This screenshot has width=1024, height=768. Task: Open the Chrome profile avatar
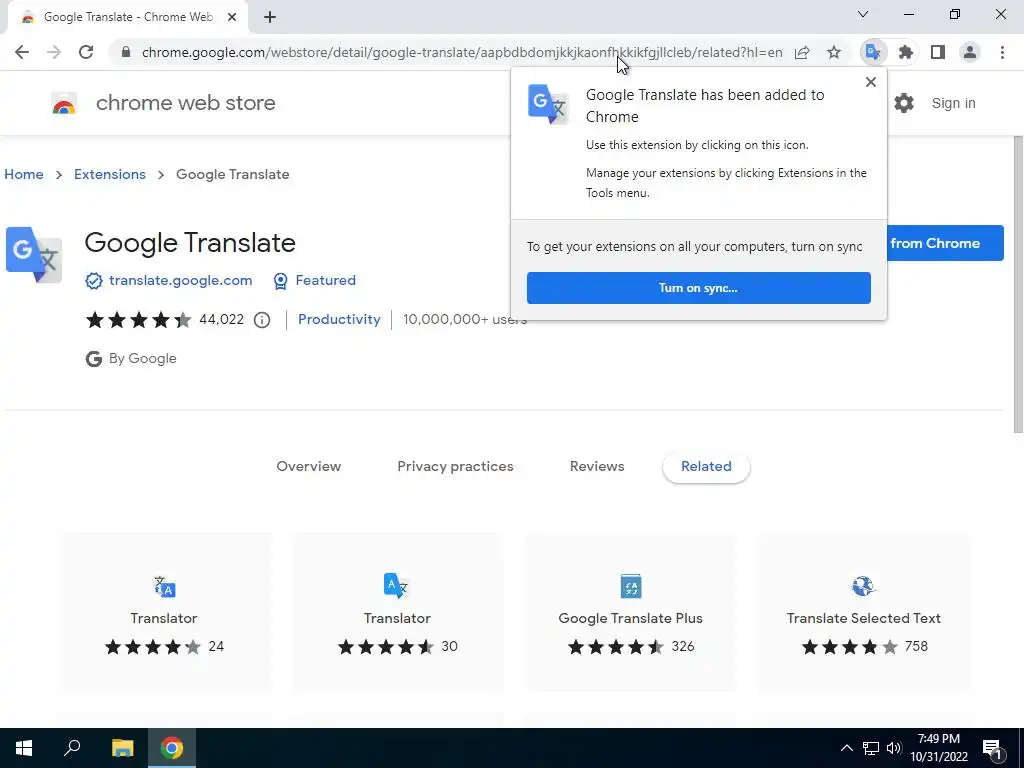(x=970, y=52)
